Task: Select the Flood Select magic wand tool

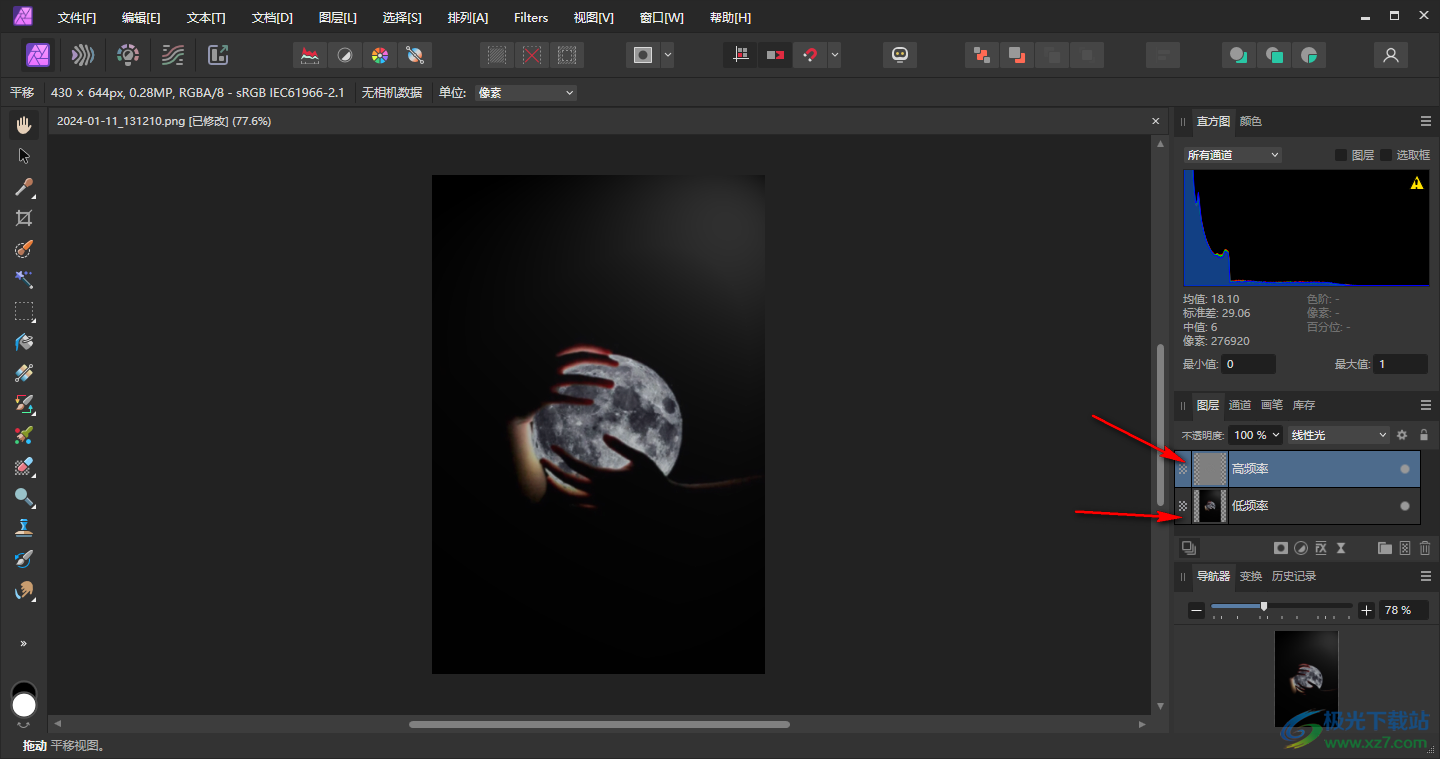Action: tap(24, 280)
